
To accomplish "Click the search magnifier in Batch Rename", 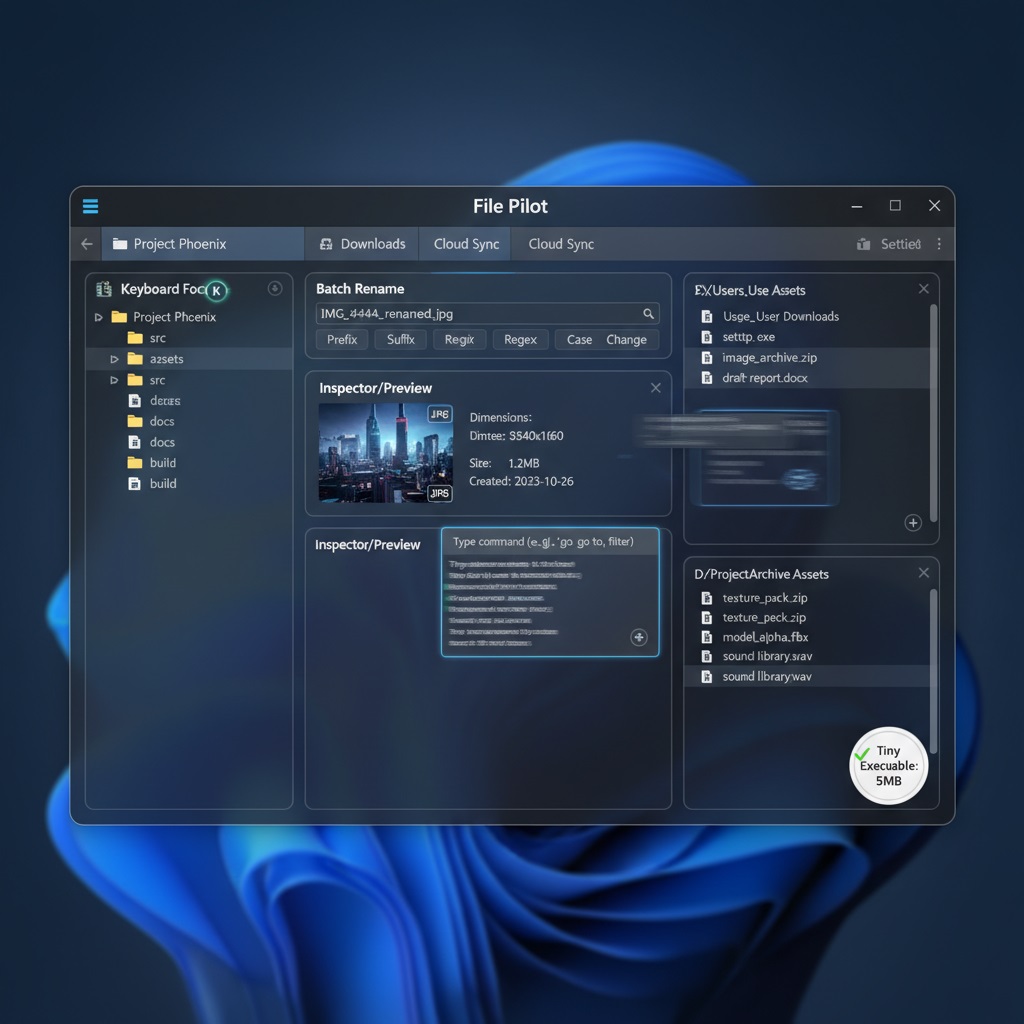I will pyautogui.click(x=648, y=313).
